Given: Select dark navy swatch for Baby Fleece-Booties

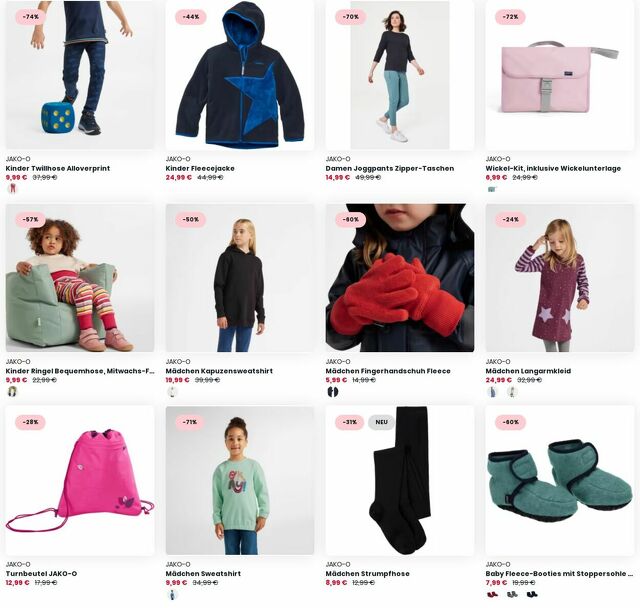Looking at the screenshot, I should coord(532,594).
